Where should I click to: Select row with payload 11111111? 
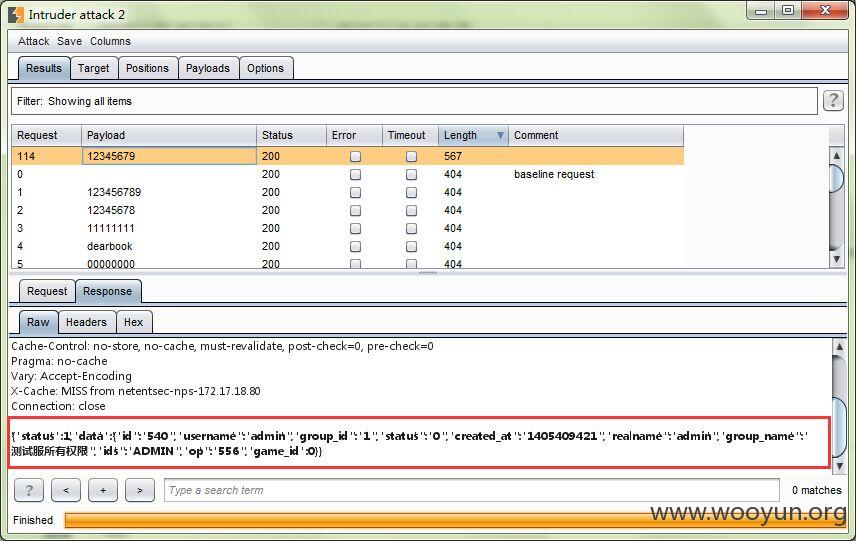(x=347, y=228)
